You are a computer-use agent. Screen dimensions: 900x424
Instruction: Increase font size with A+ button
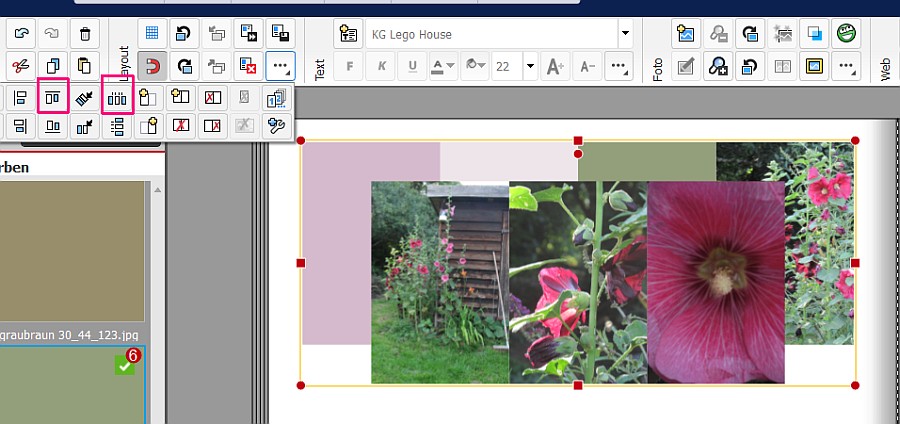[x=557, y=67]
